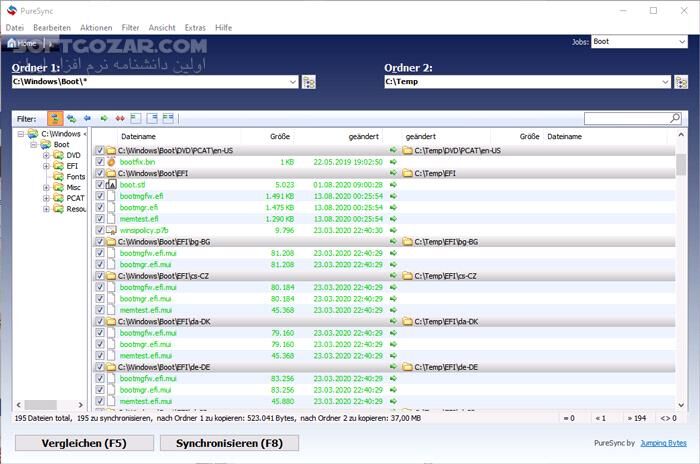Click the two-way green-blue arrows filter icon

pyautogui.click(x=71, y=118)
